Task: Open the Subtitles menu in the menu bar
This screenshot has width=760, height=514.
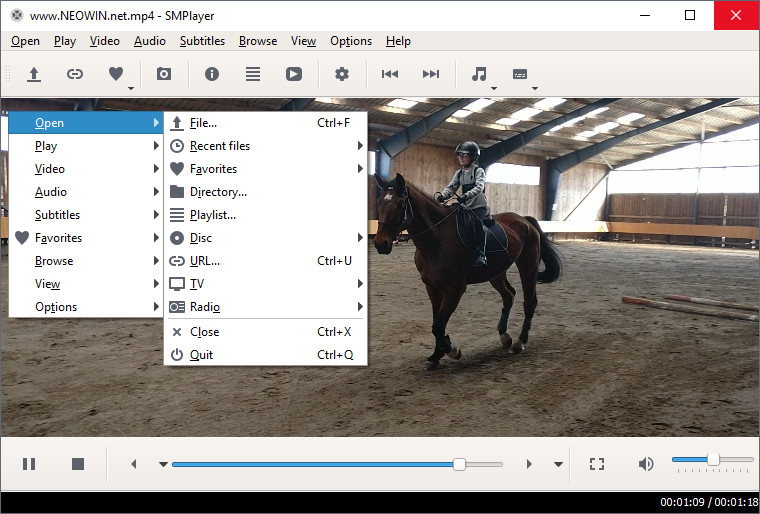Action: (x=203, y=41)
